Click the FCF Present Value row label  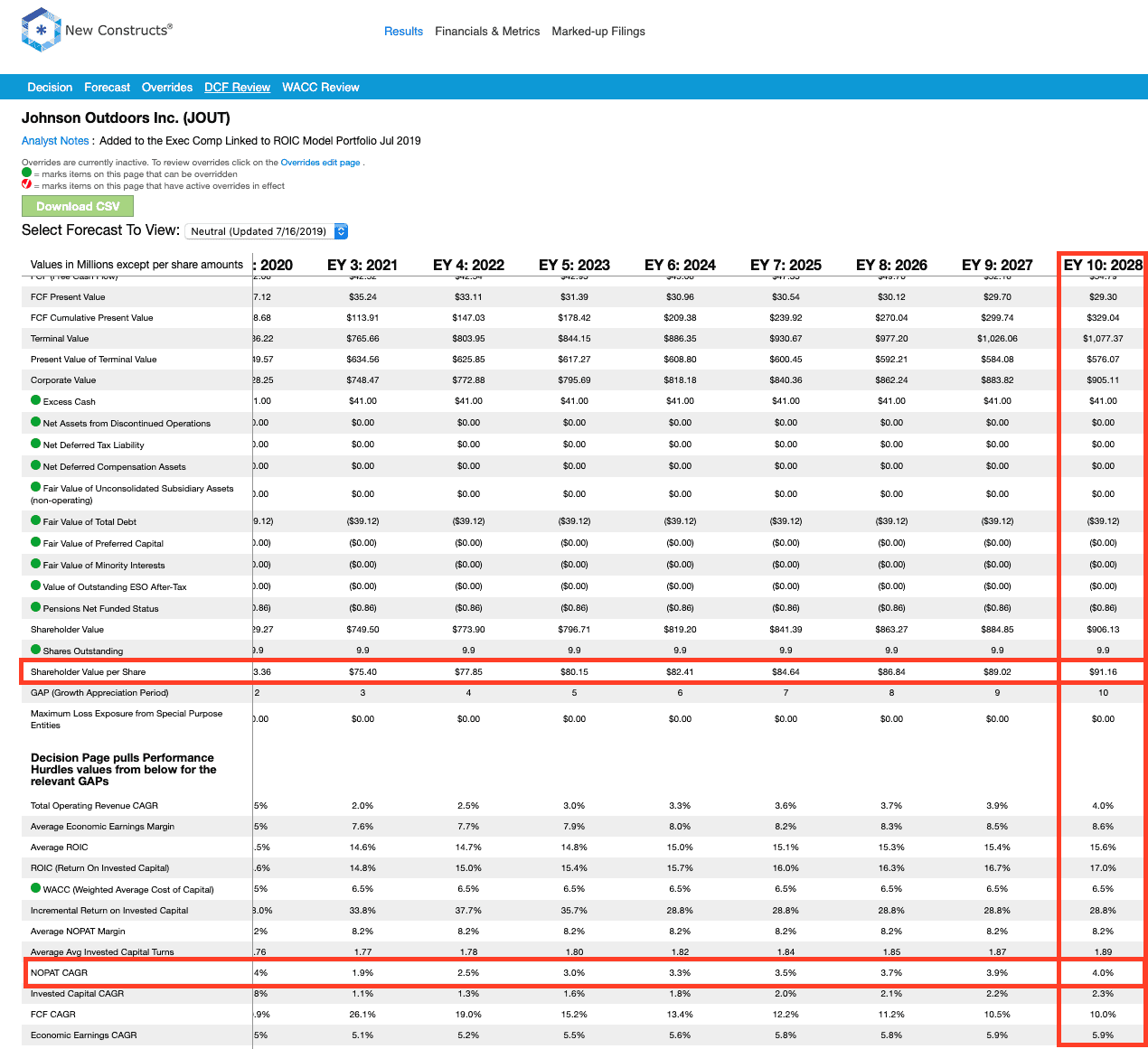(68, 297)
